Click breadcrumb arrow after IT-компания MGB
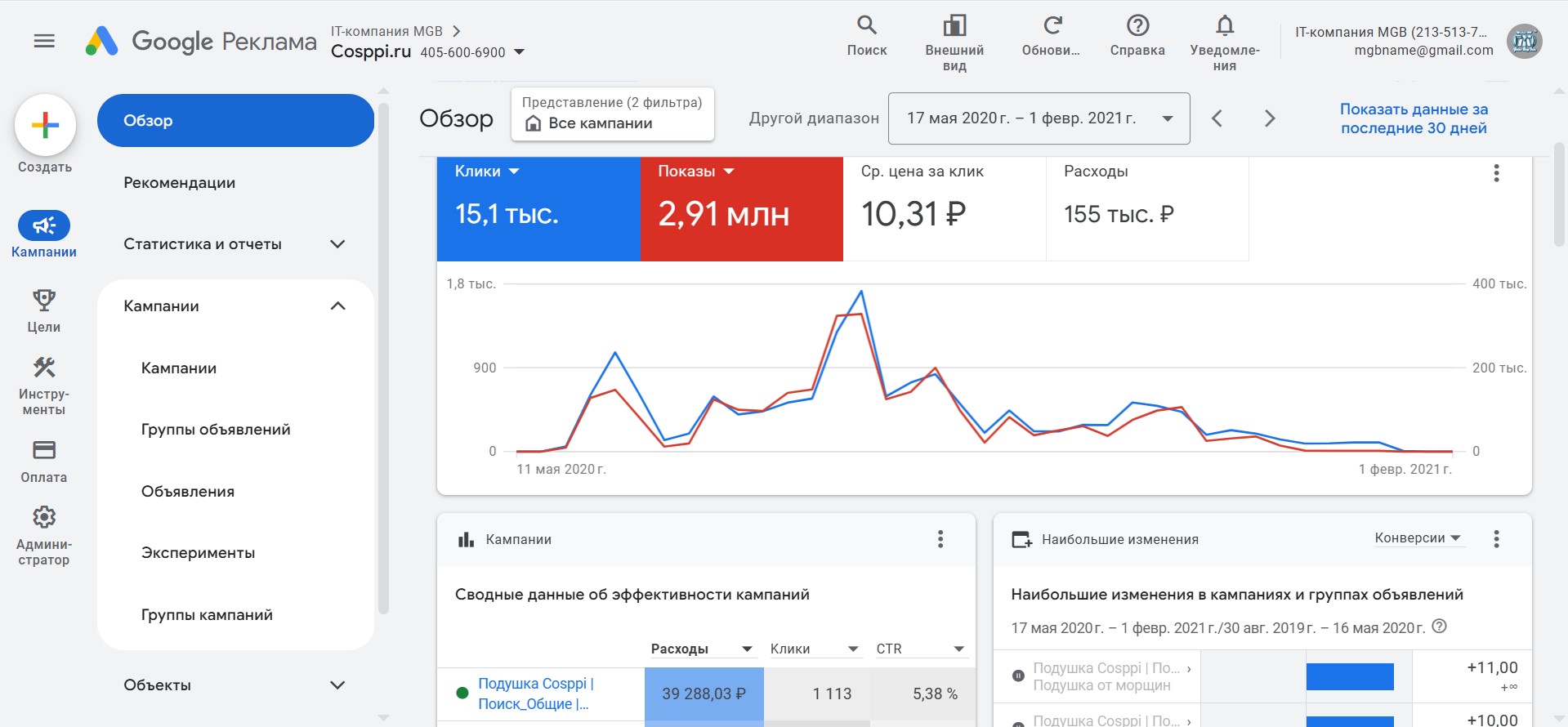1568x727 pixels. tap(457, 31)
